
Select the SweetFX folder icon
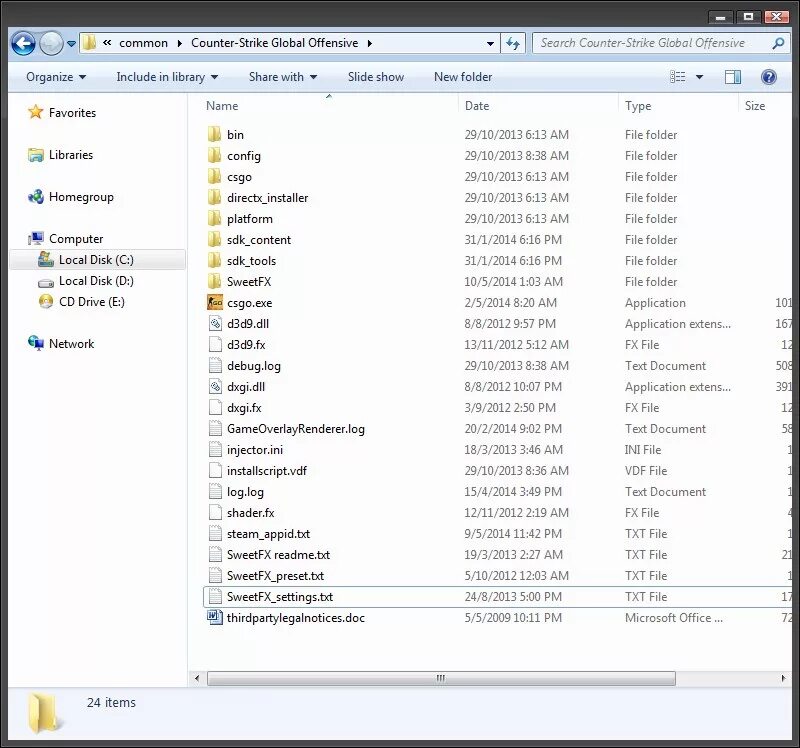coord(214,282)
